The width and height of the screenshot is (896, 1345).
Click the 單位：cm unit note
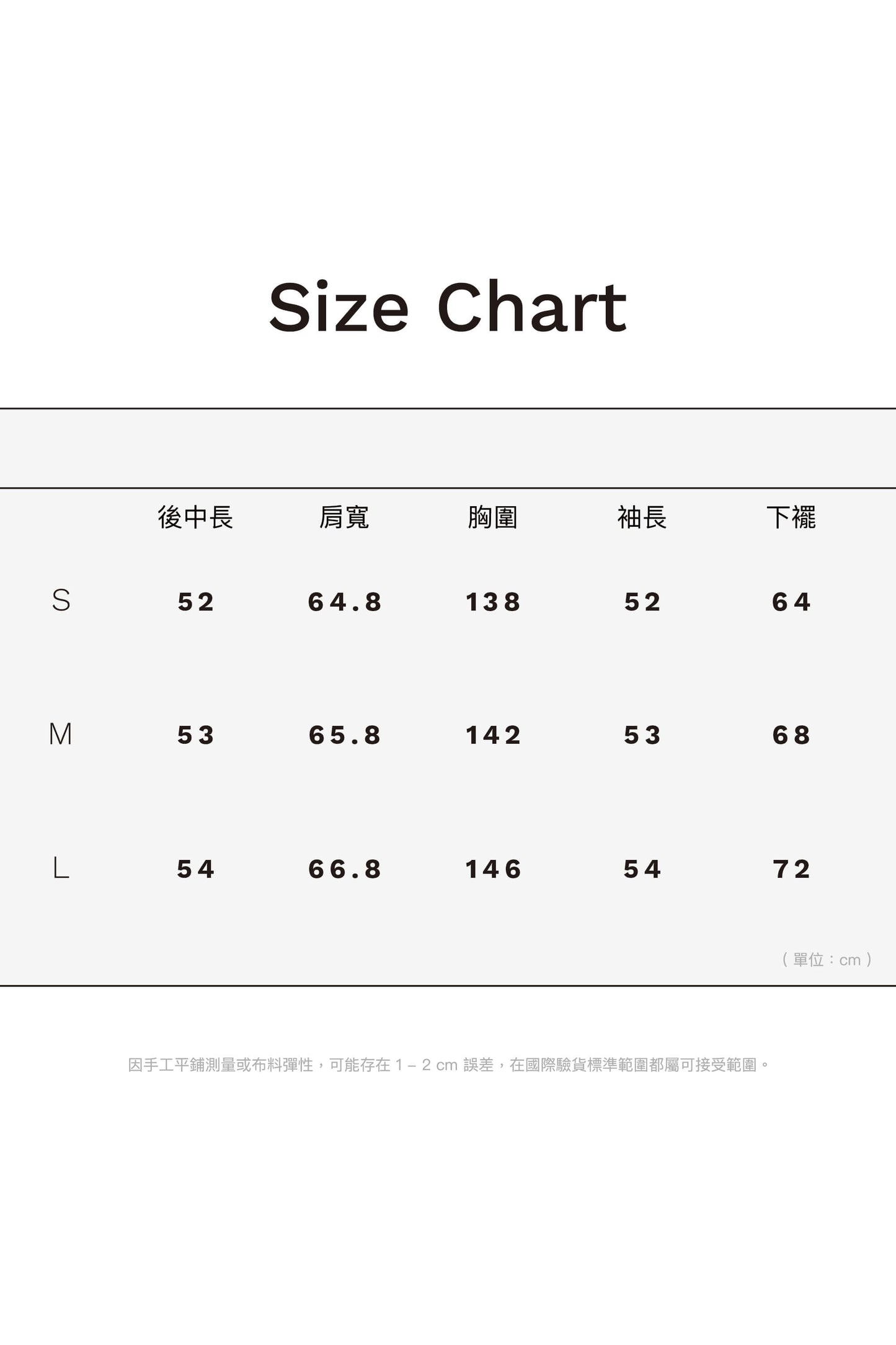827,960
